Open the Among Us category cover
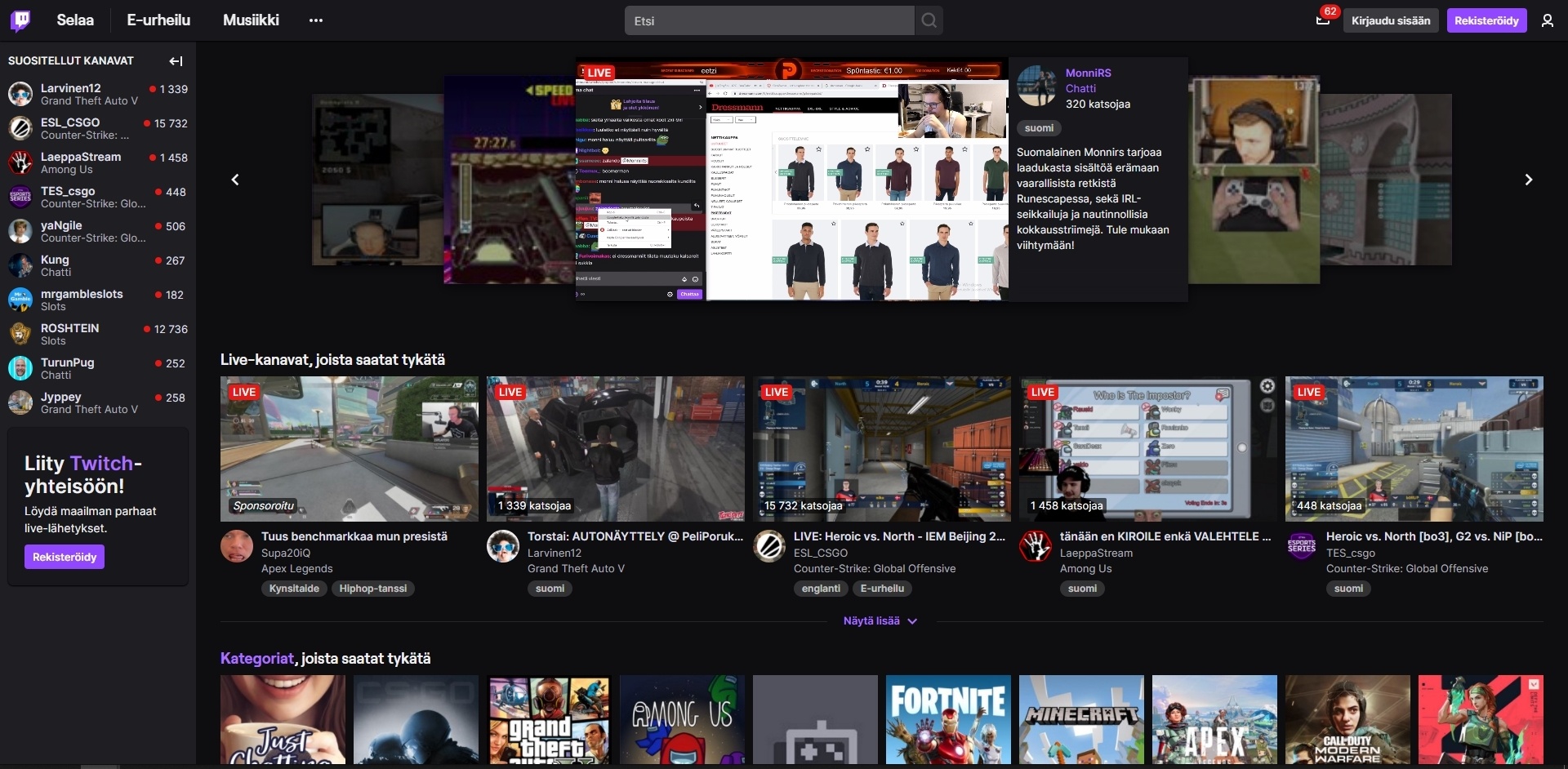Image resolution: width=1568 pixels, height=769 pixels. pos(682,720)
